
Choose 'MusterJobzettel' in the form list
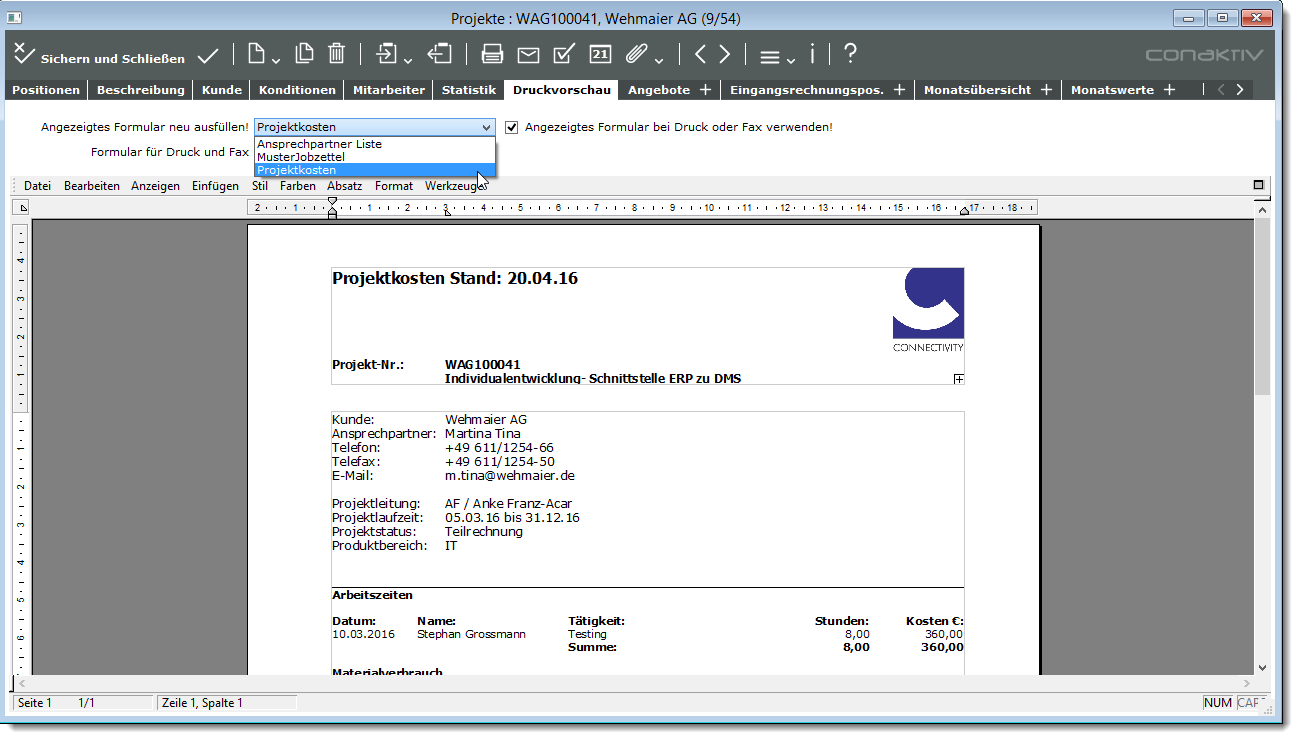pyautogui.click(x=302, y=157)
